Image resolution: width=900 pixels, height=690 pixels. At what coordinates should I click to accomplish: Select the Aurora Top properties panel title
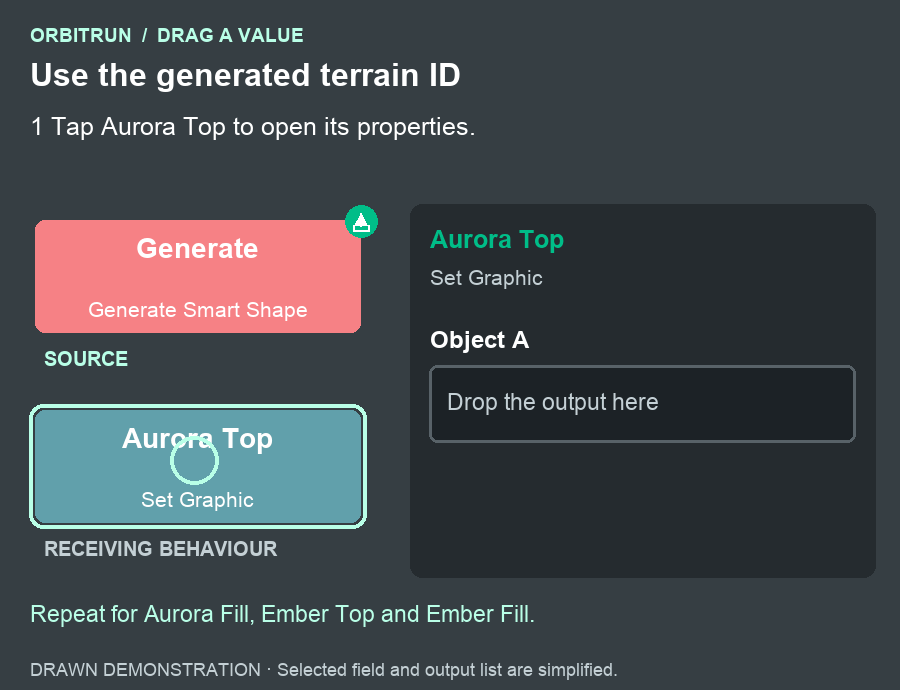(497, 239)
